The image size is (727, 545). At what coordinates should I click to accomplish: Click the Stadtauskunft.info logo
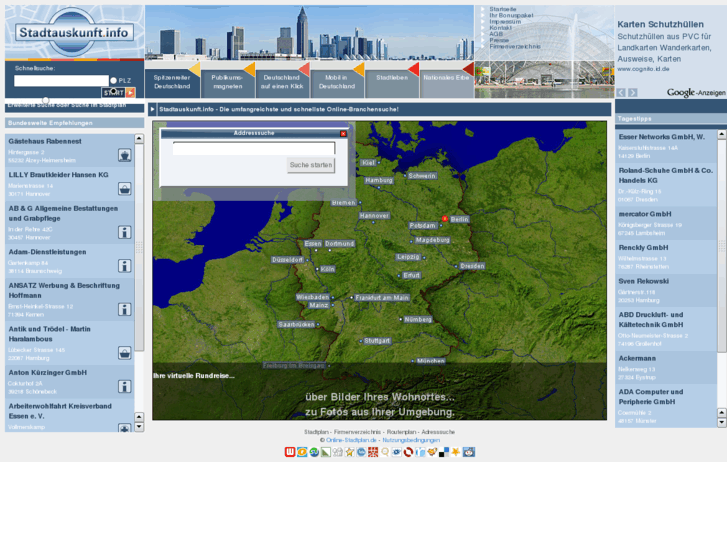74,32
